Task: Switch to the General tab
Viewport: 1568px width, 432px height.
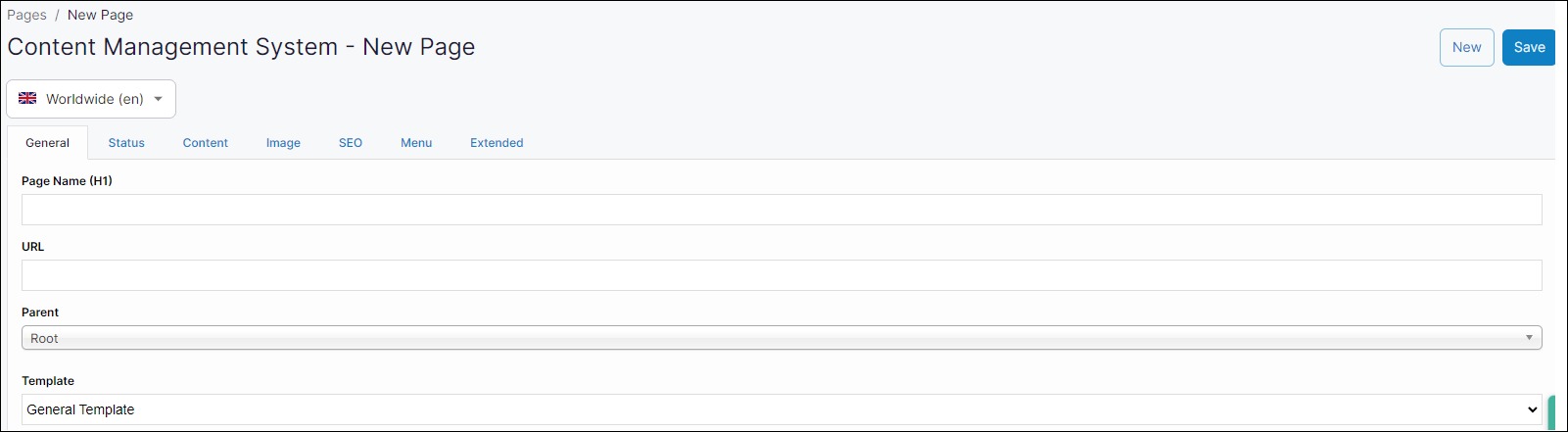Action: tap(47, 143)
